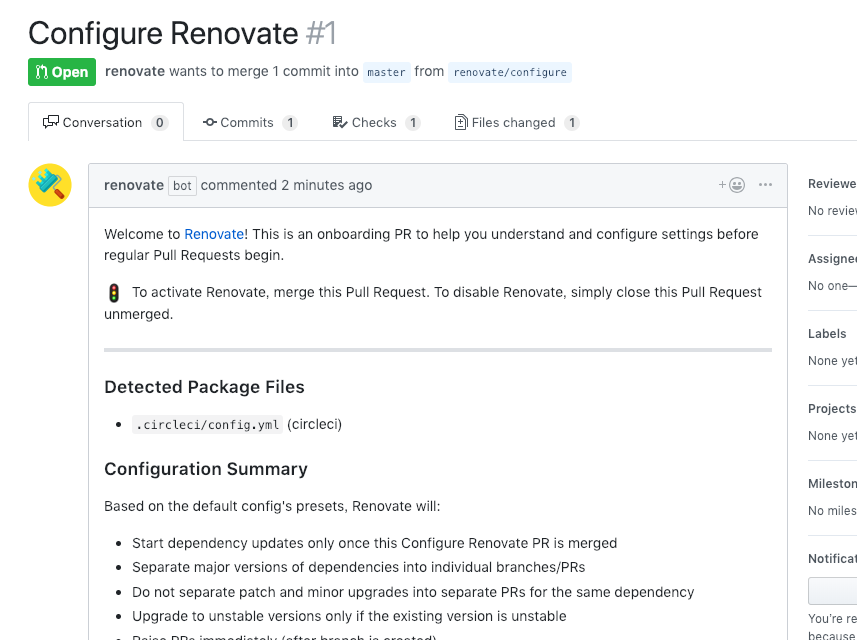Click the Conversation count badge 0
857x640 pixels.
(160, 122)
